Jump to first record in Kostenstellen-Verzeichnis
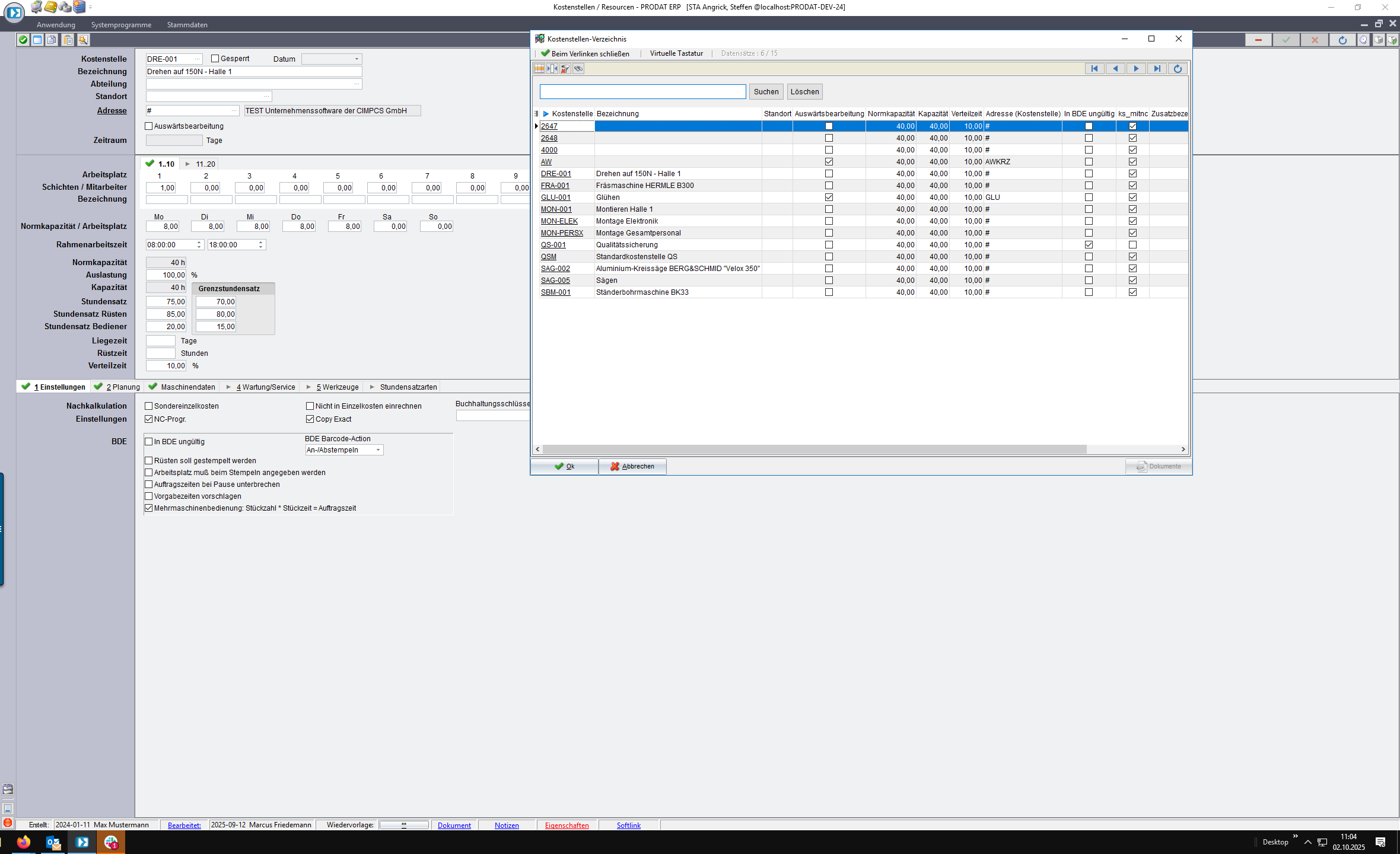1400x854 pixels. coord(1094,69)
